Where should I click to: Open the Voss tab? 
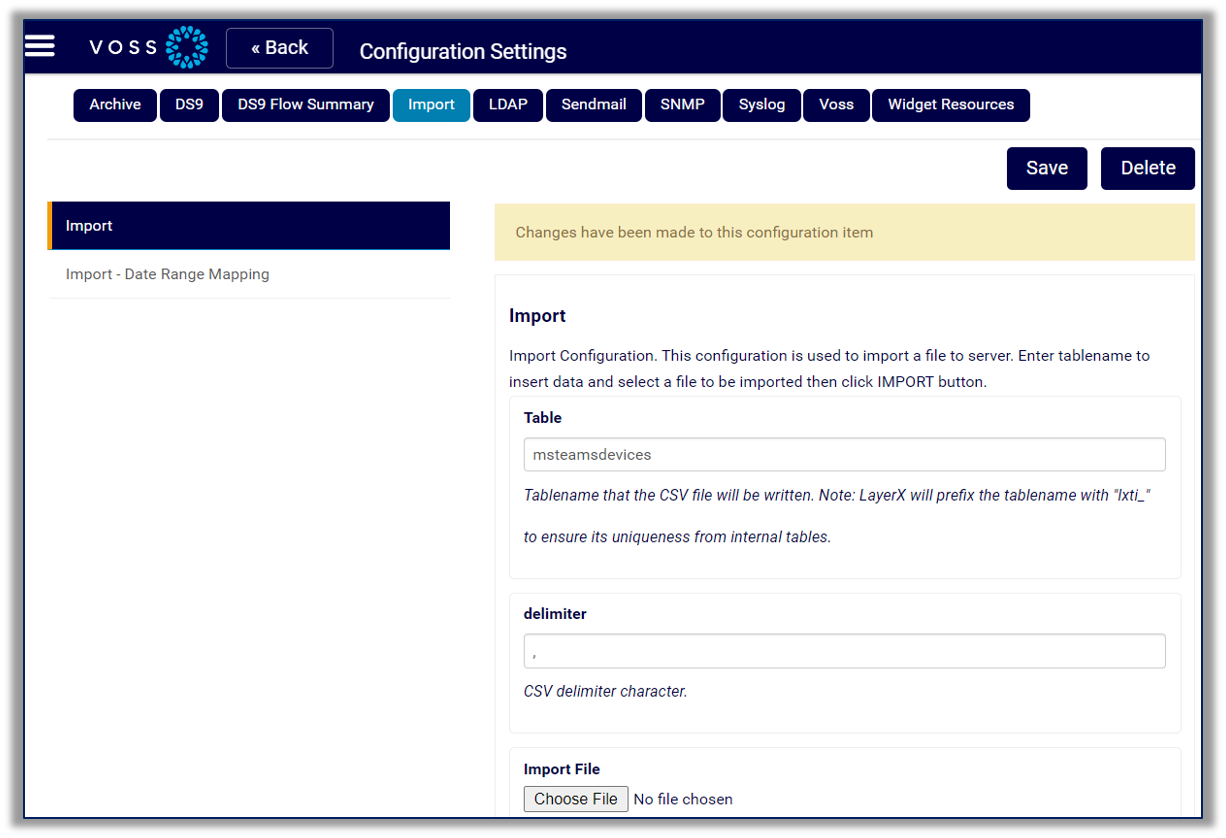(836, 105)
